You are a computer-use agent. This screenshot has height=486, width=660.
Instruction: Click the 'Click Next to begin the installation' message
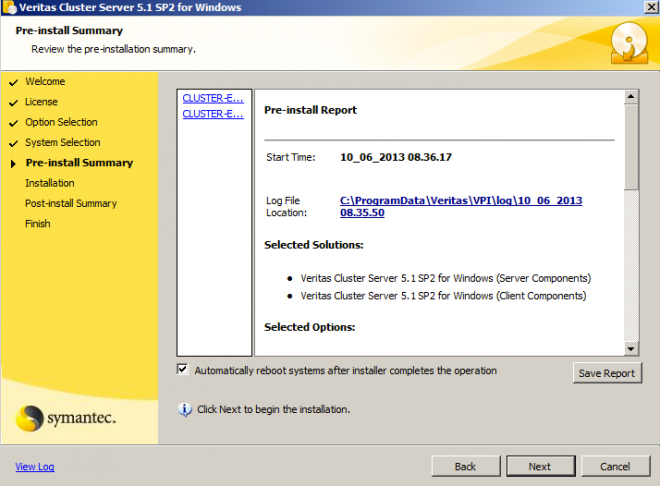(x=274, y=409)
